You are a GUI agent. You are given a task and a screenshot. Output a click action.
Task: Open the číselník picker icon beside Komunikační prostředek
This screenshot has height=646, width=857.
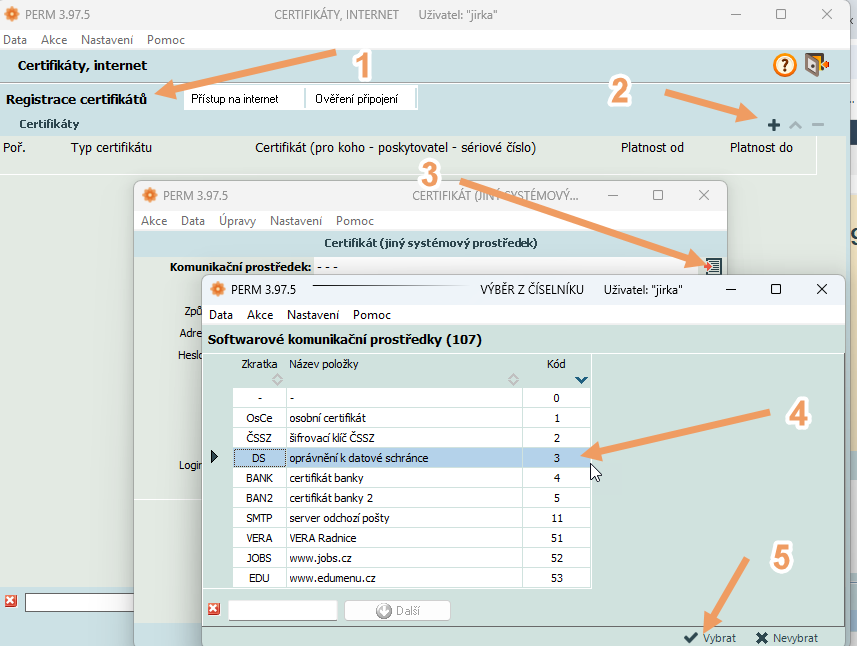713,266
